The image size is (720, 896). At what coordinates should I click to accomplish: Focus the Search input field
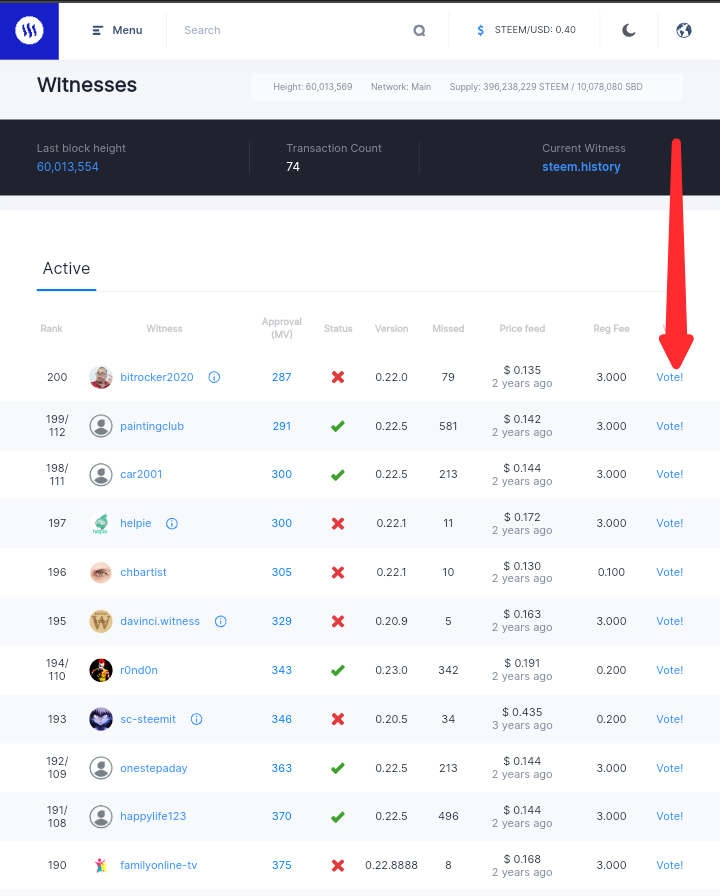[x=291, y=30]
